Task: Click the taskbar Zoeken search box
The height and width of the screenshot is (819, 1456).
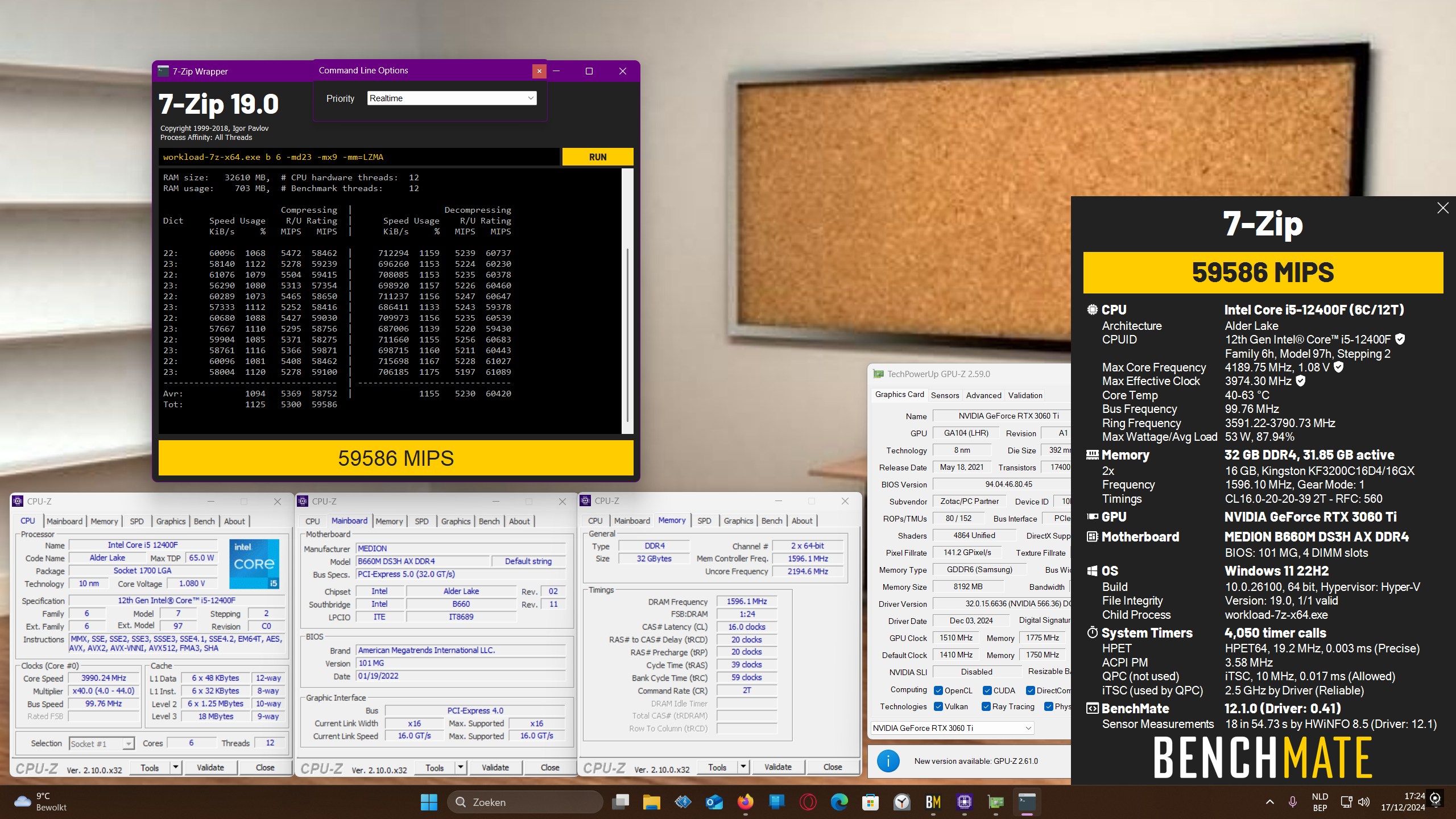Action: click(525, 802)
